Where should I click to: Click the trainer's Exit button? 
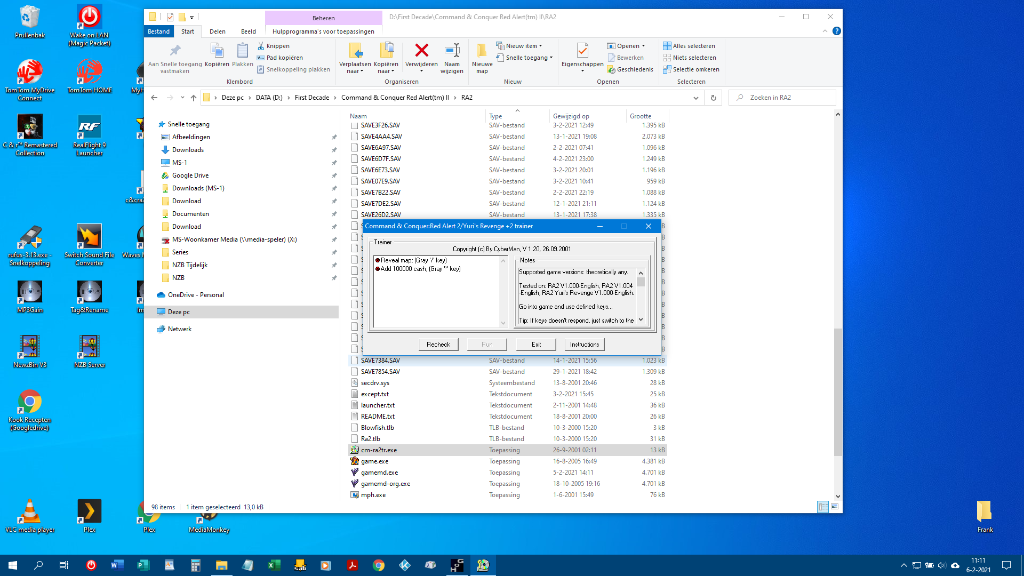pos(536,344)
